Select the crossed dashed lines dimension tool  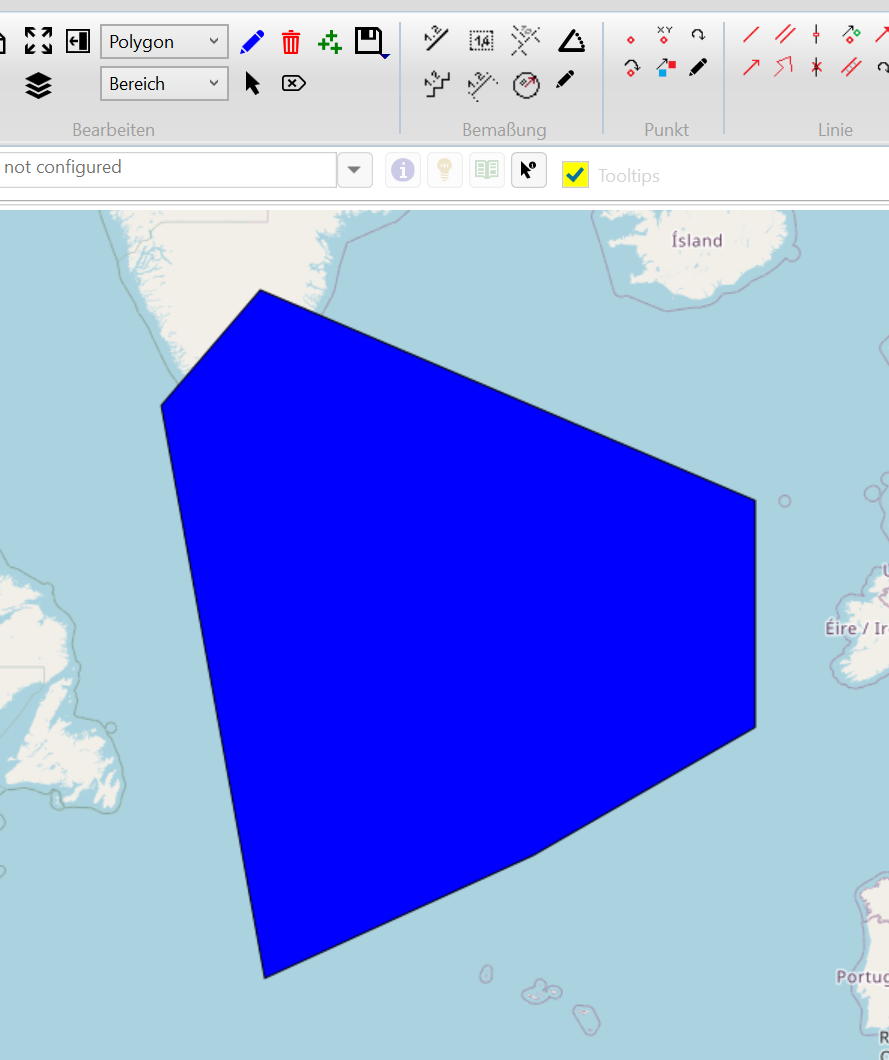(525, 40)
